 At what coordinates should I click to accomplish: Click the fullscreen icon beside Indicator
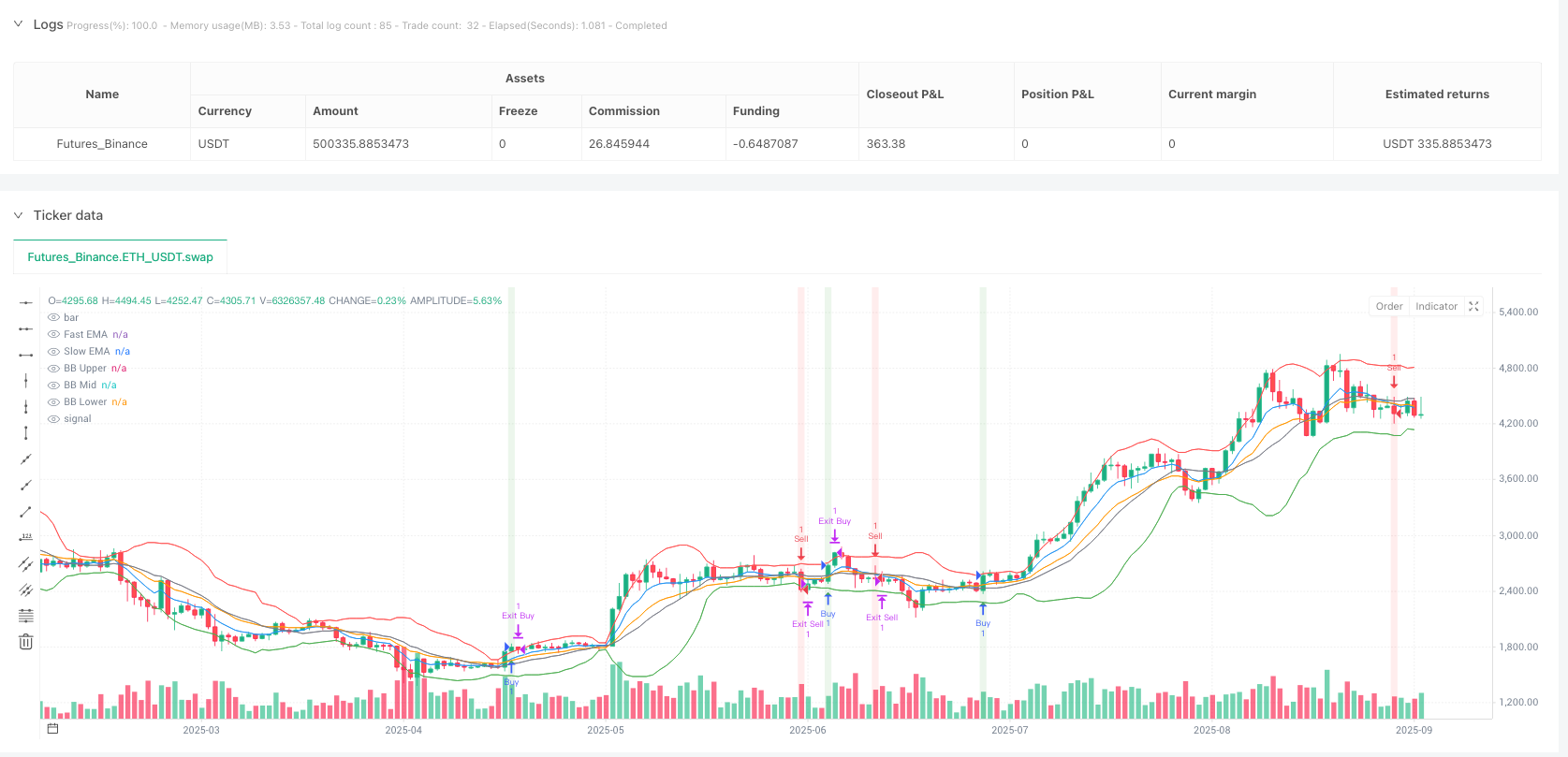coord(1473,306)
